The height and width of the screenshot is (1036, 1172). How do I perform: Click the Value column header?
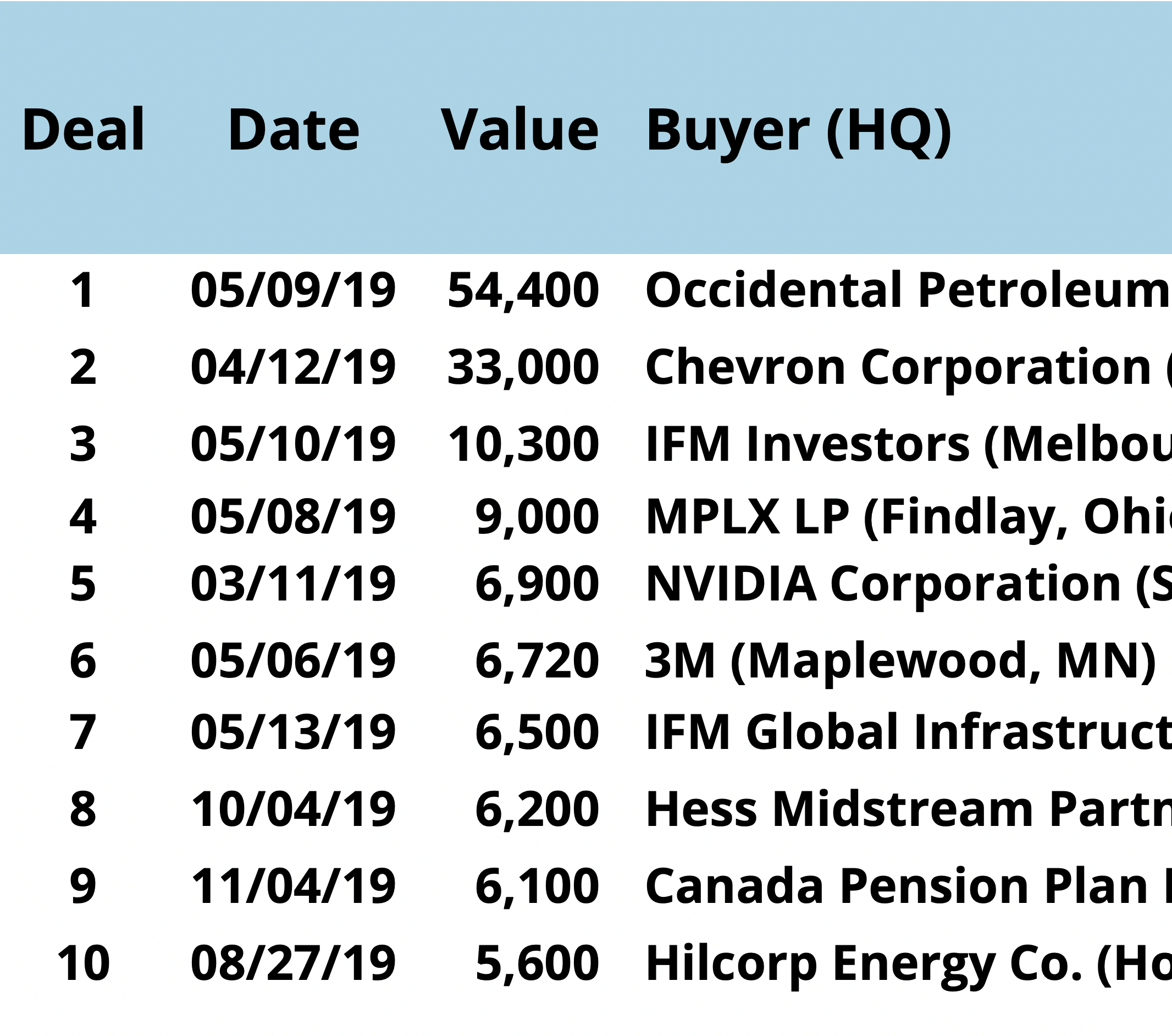pos(519,130)
